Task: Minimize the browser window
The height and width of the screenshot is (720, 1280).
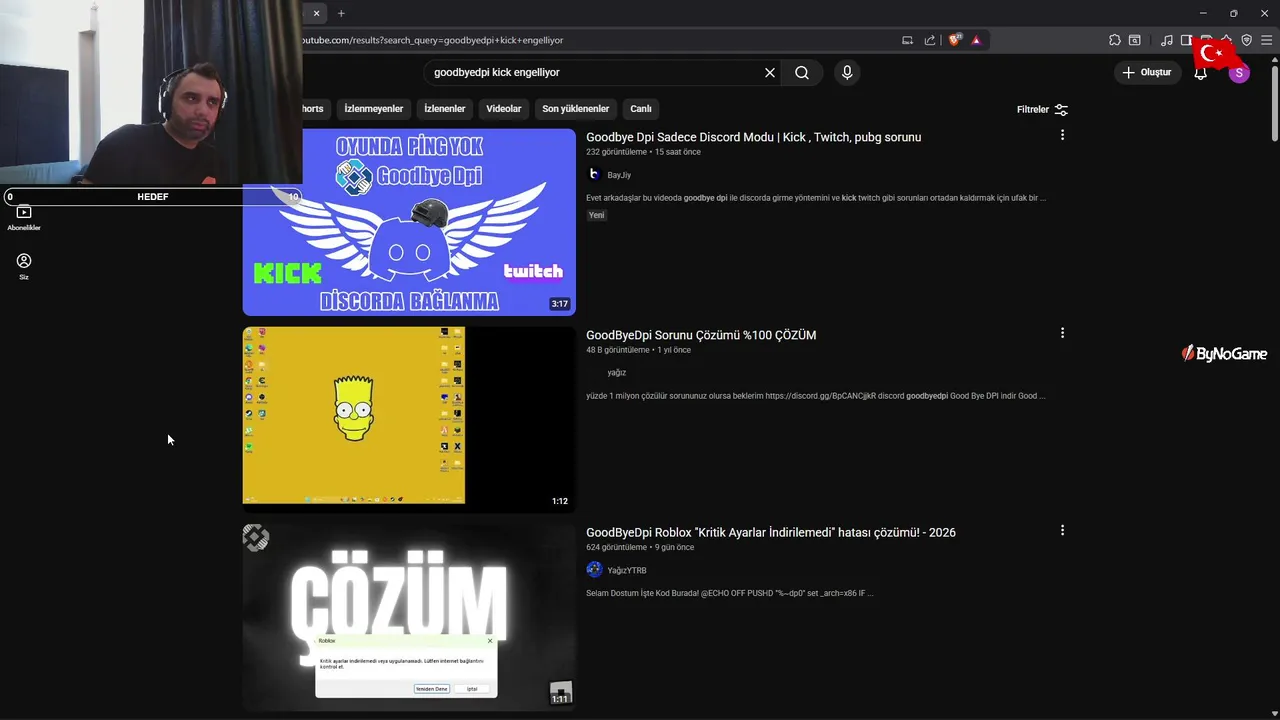Action: 1203,13
